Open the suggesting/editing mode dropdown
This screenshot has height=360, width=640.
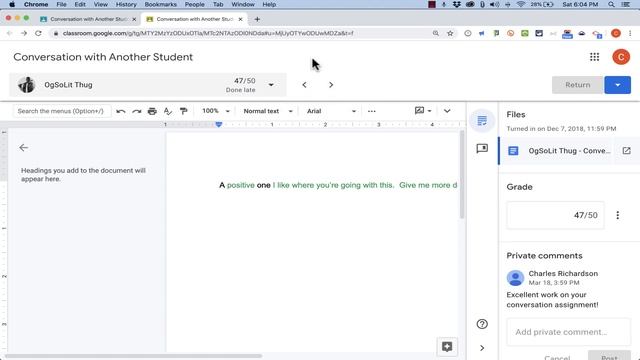coord(423,111)
